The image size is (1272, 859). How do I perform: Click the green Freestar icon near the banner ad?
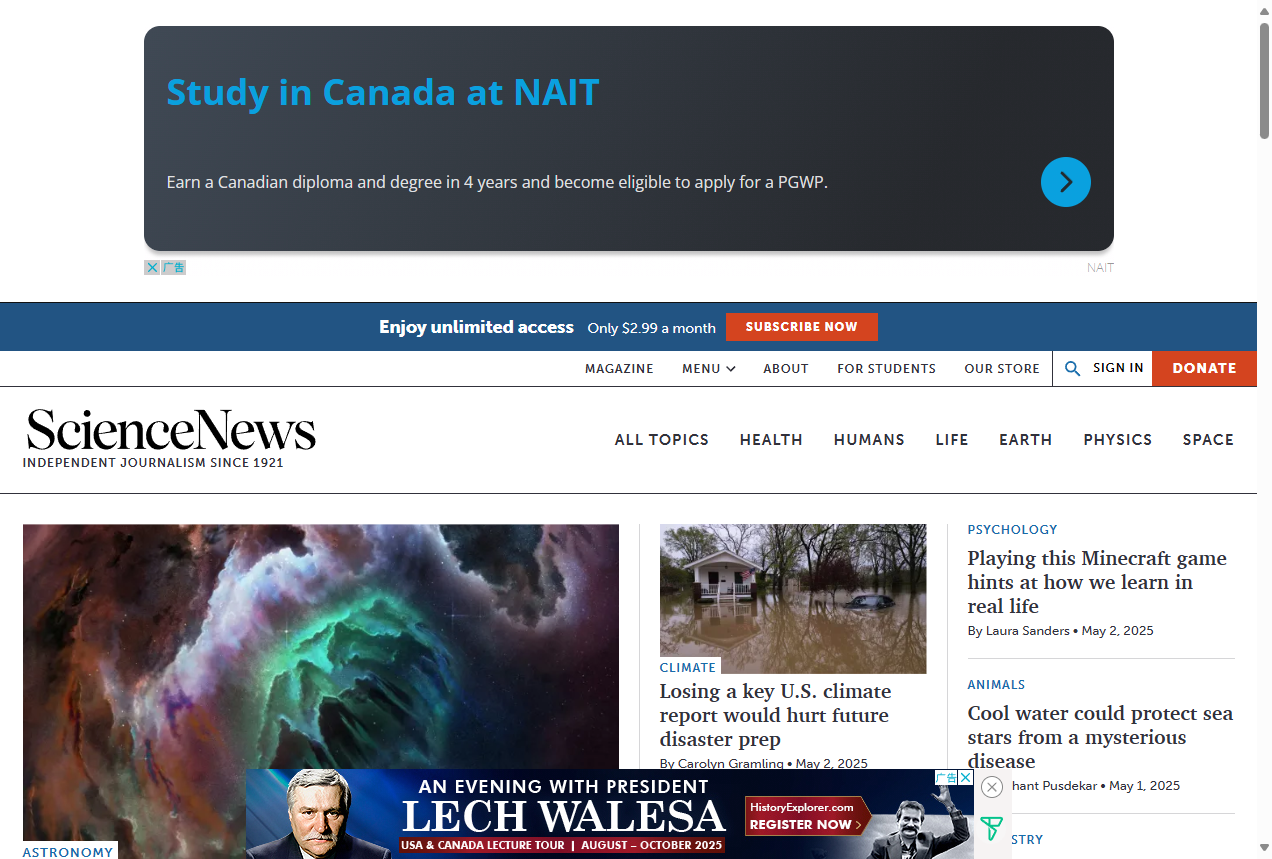pyautogui.click(x=990, y=829)
